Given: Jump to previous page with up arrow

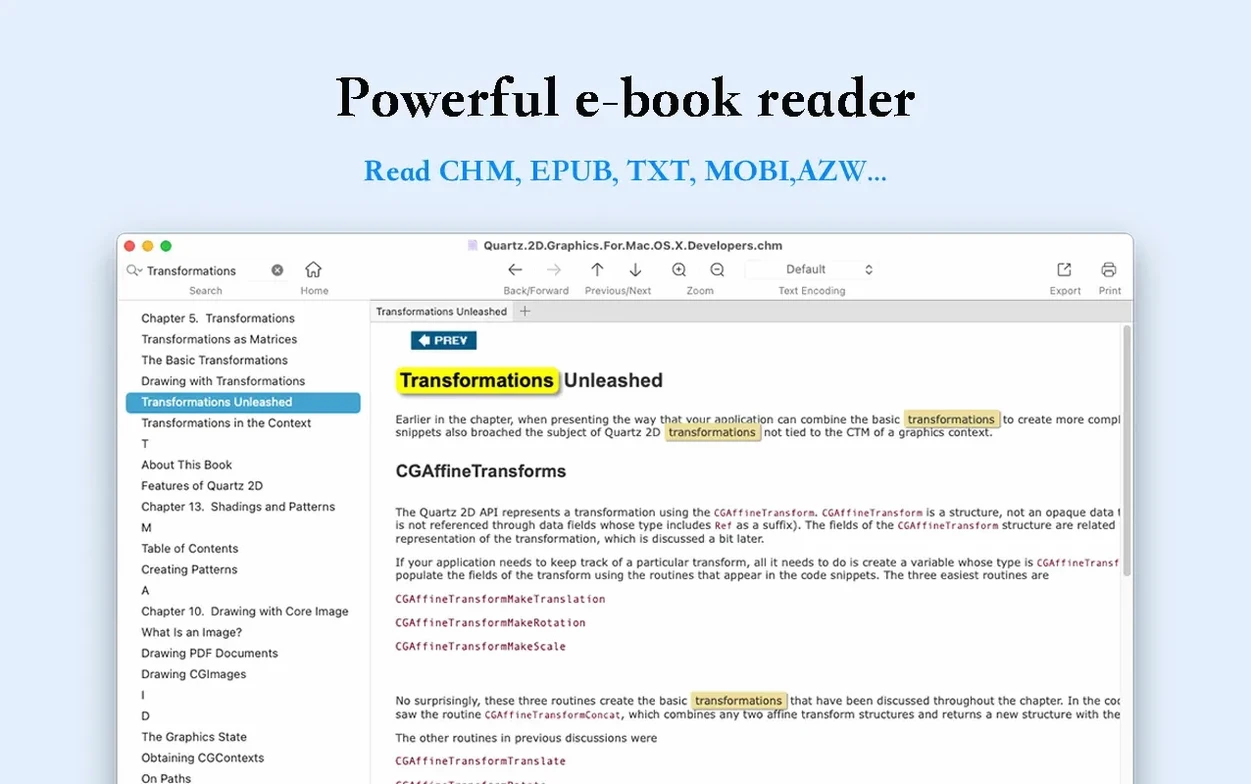Looking at the screenshot, I should tap(597, 270).
